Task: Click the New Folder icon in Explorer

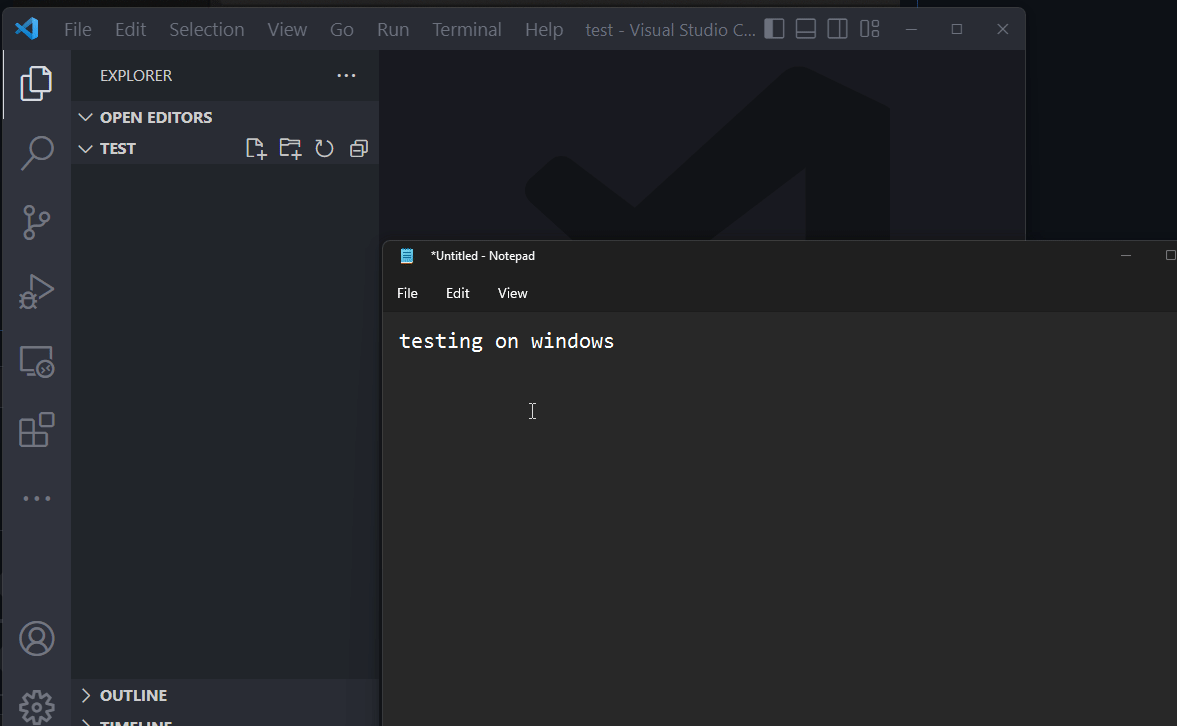Action: 290,148
